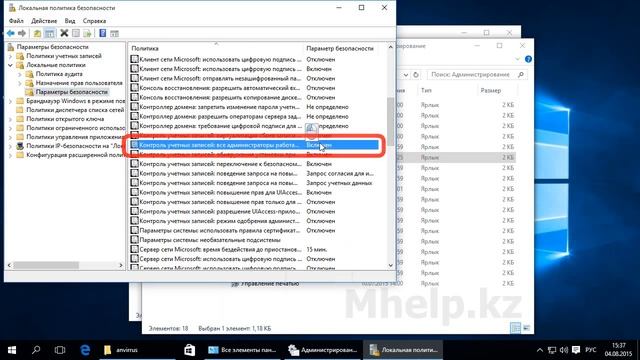Viewport: 640px width, 360px height.
Task: Click the policy icon of 'Консоль восстановления: разрешить автоматический' row
Action: (x=134, y=88)
